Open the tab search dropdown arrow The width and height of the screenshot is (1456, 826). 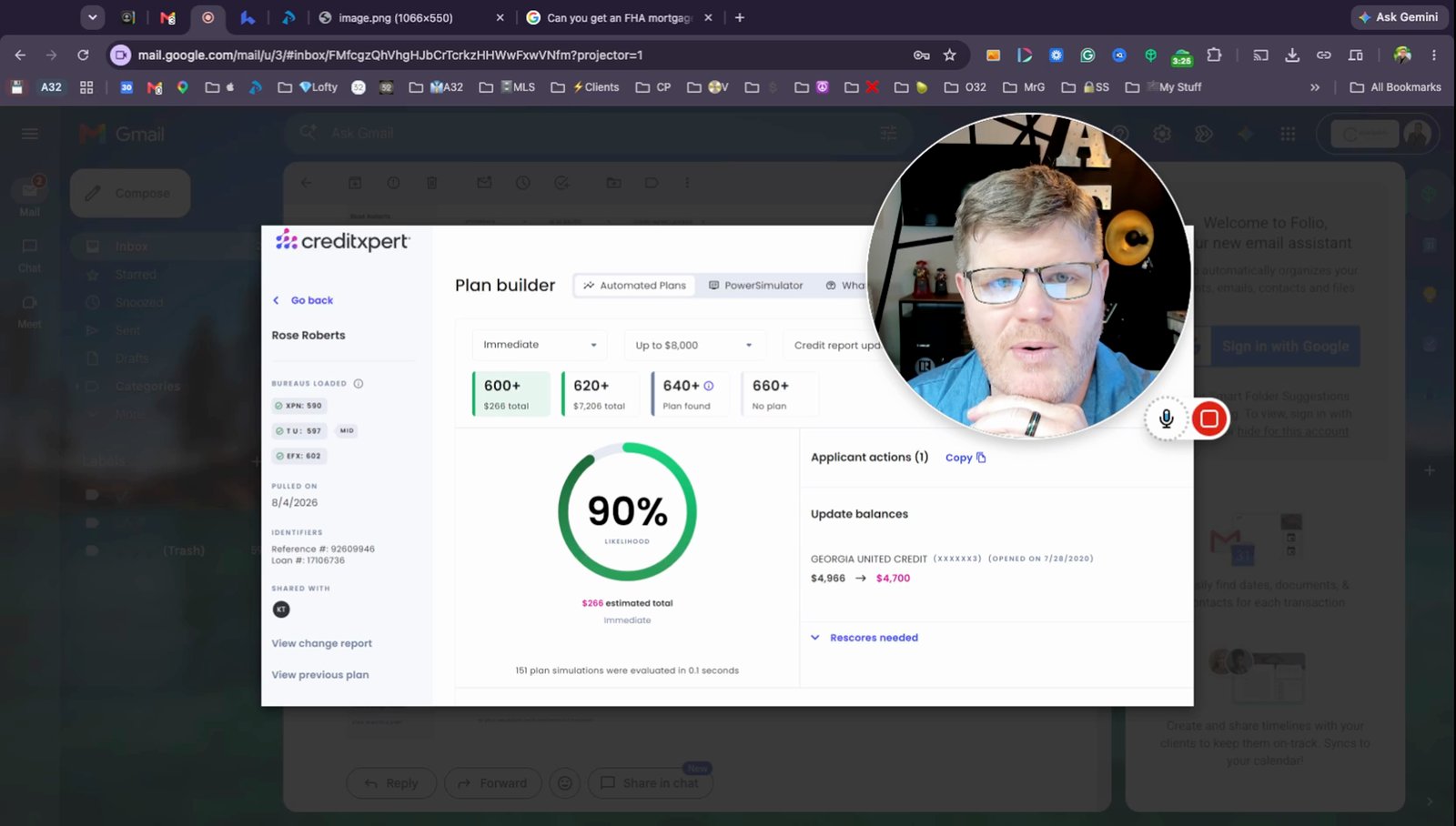[92, 17]
